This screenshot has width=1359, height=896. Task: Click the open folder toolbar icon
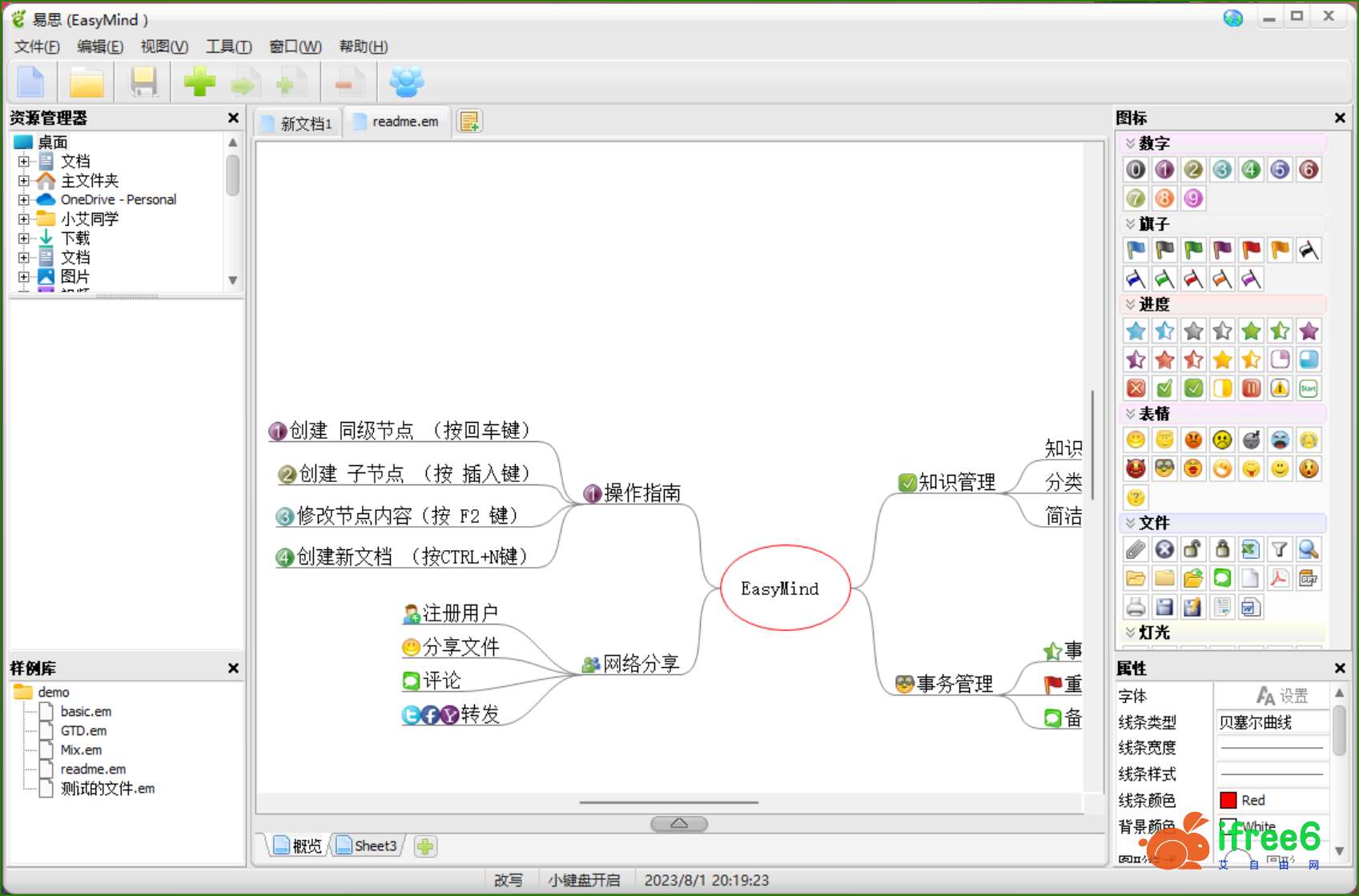[86, 82]
